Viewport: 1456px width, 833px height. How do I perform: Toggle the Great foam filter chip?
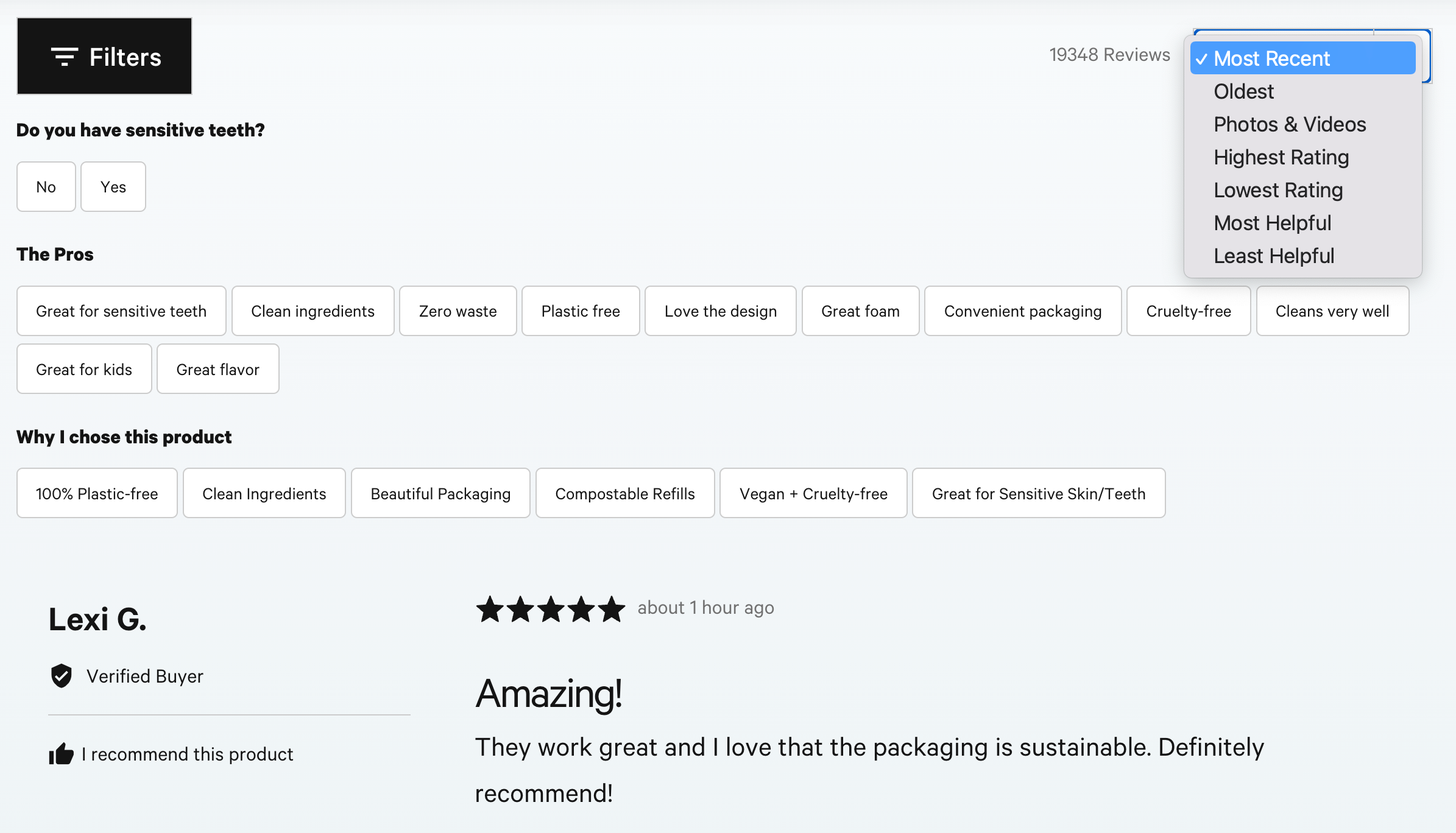coord(860,311)
